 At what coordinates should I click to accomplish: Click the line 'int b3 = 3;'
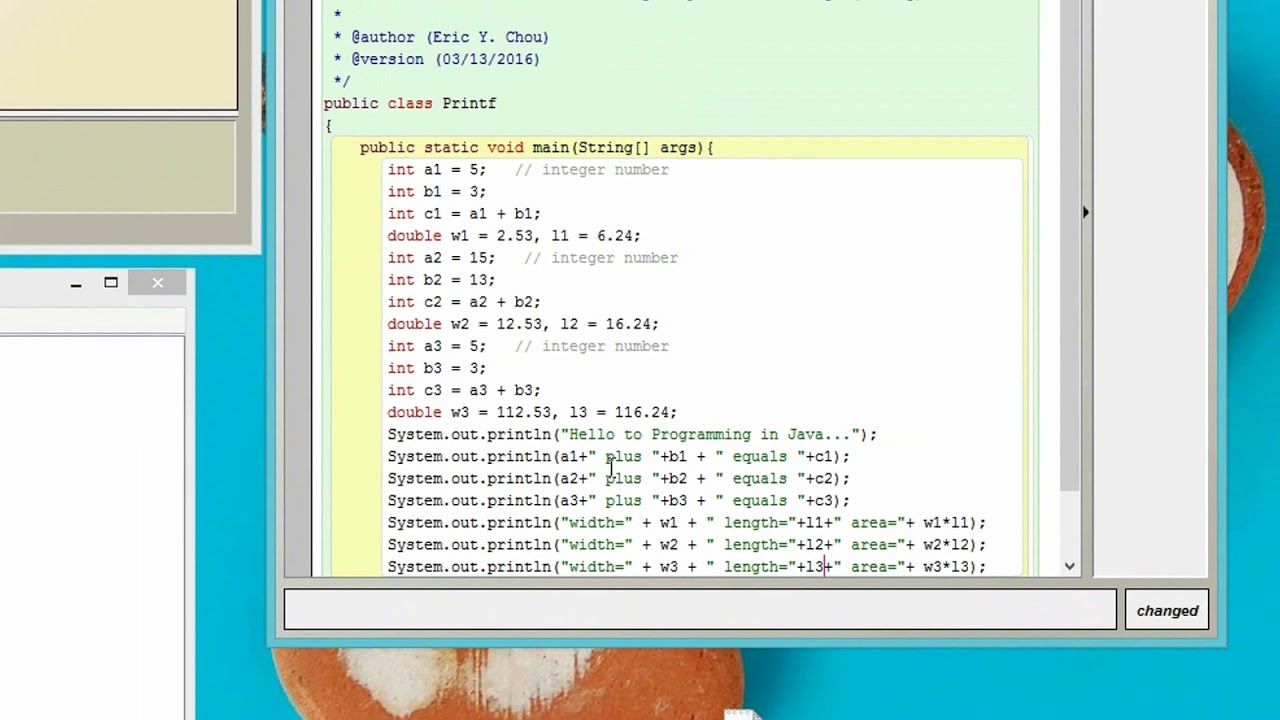[x=437, y=367]
